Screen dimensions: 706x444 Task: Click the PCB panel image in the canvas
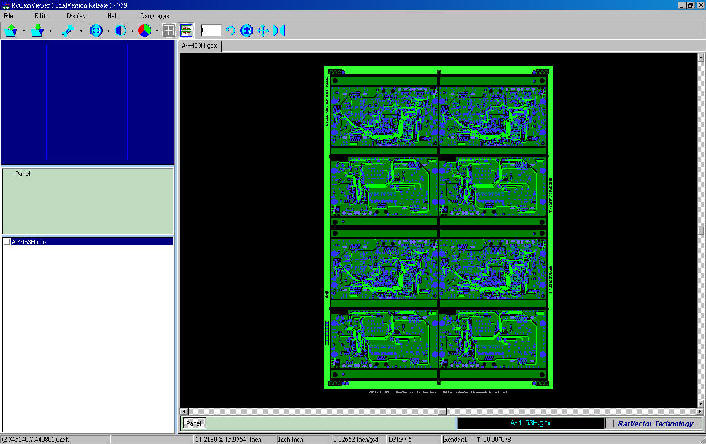coord(439,227)
